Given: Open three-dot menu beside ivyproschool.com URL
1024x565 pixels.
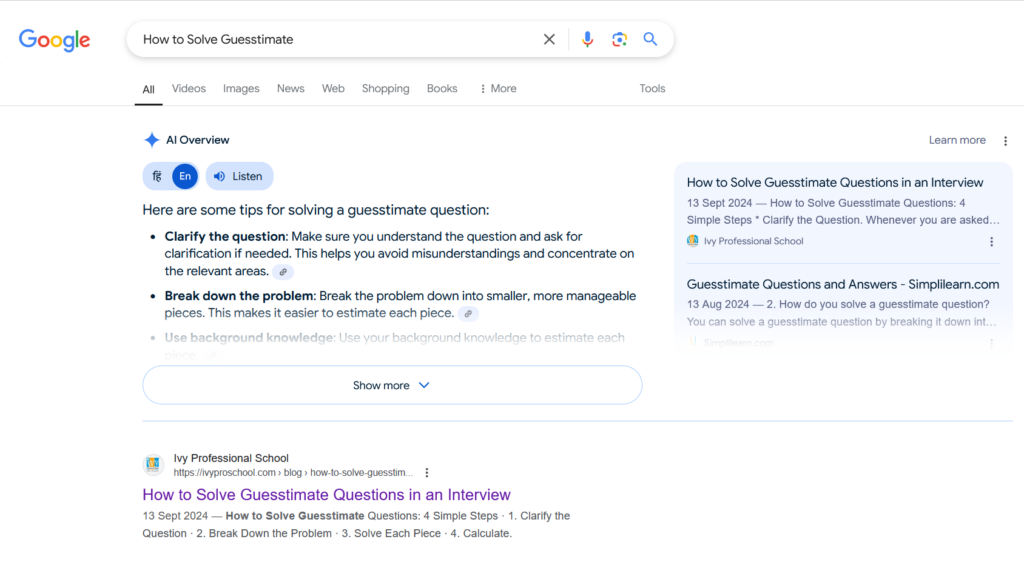Looking at the screenshot, I should pyautogui.click(x=426, y=472).
